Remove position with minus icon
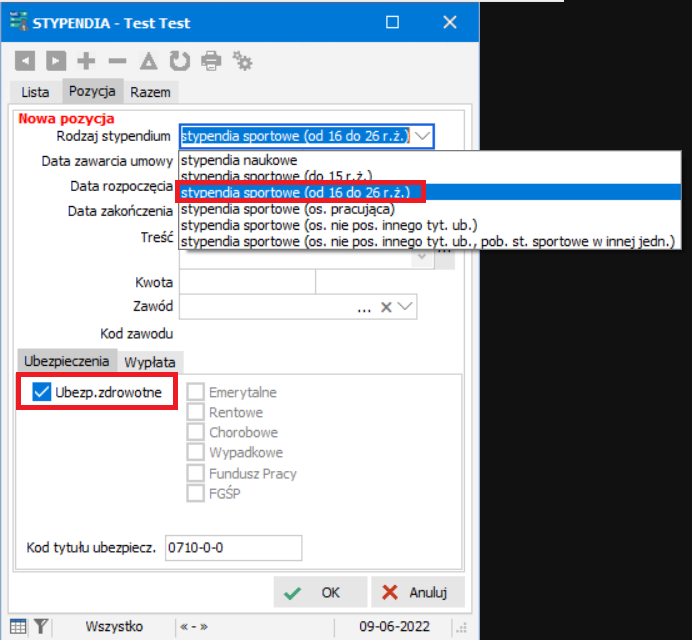 [117, 61]
